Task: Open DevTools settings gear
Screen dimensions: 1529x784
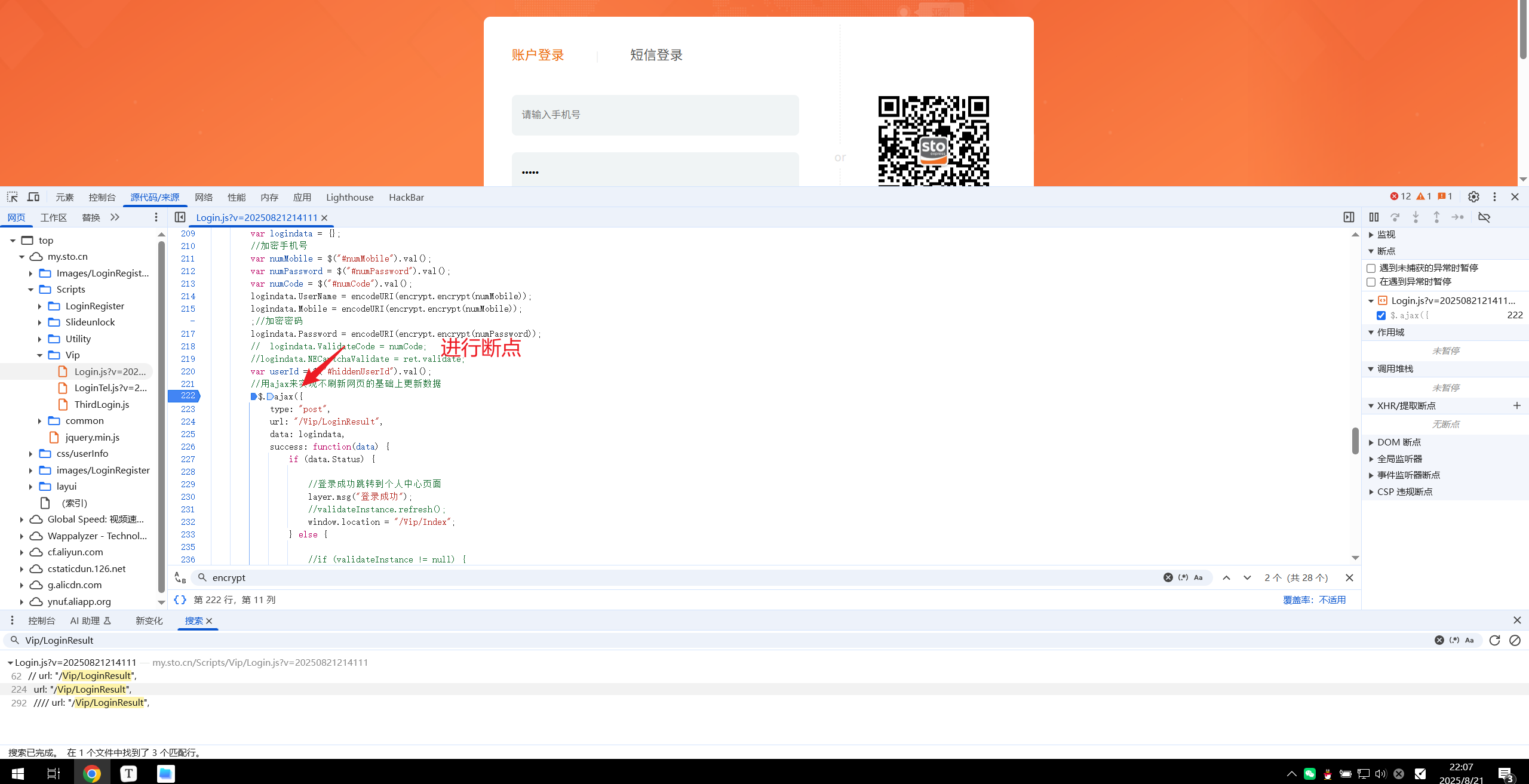Action: 1473,197
